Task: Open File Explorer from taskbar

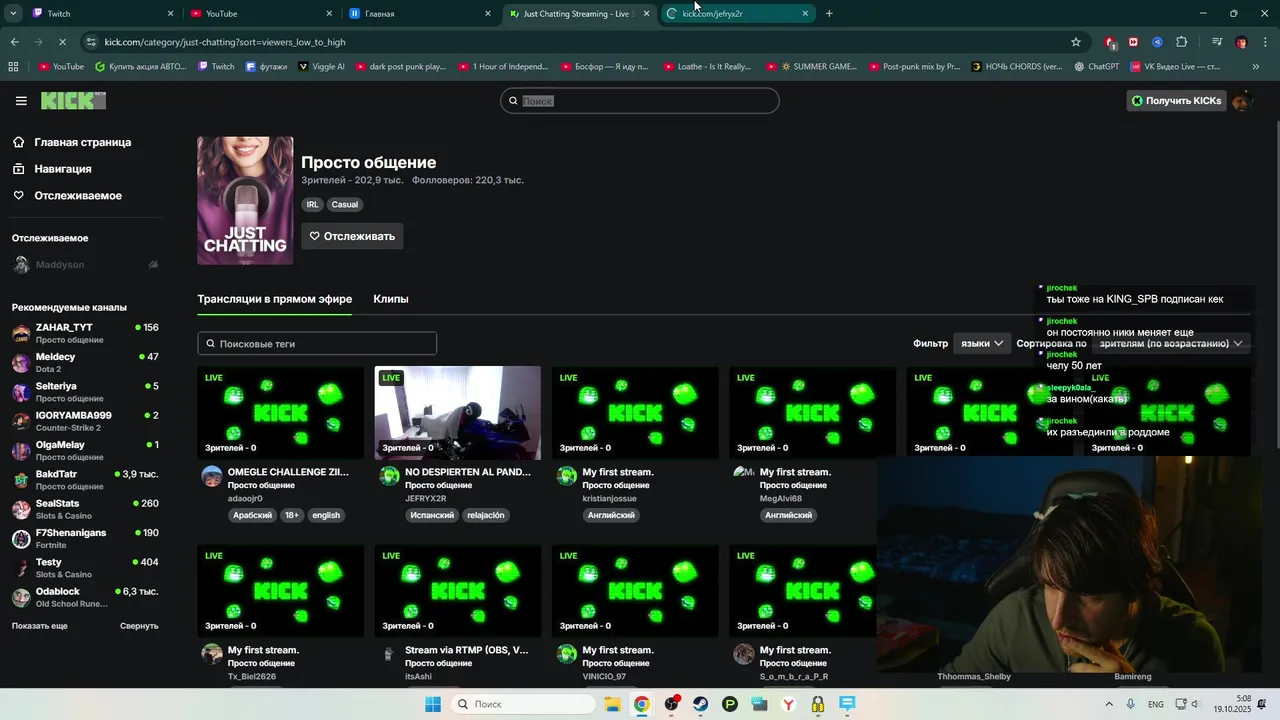Action: (612, 704)
